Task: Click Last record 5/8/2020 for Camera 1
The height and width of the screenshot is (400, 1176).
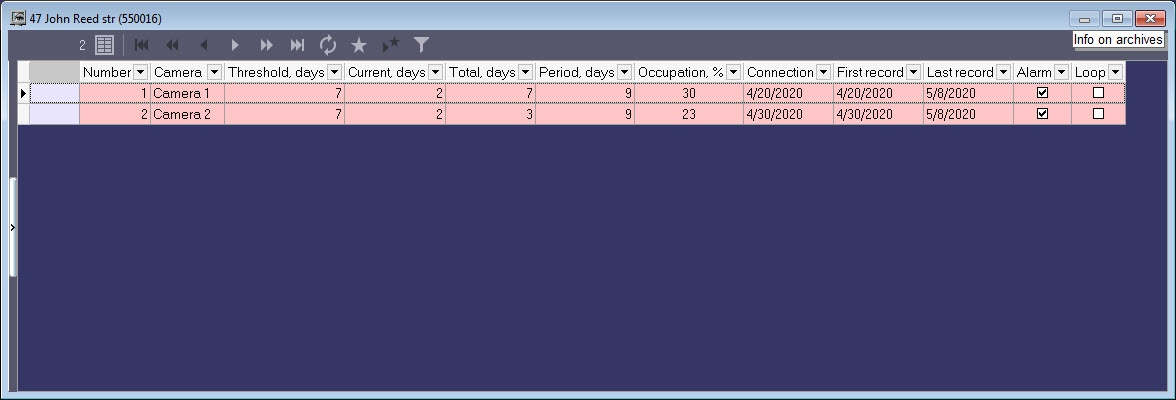Action: click(968, 93)
